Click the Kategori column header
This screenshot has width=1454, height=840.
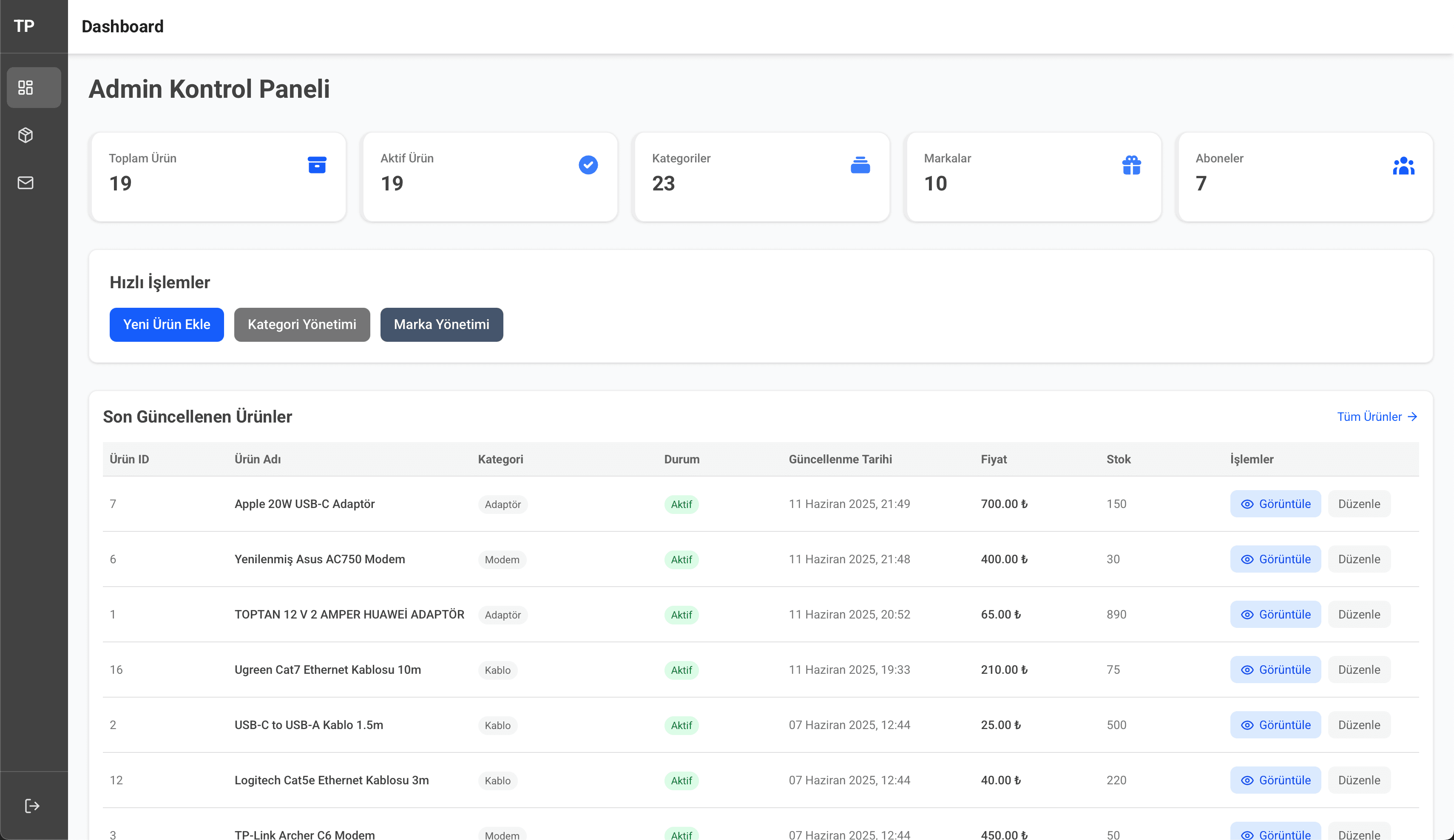pos(500,459)
